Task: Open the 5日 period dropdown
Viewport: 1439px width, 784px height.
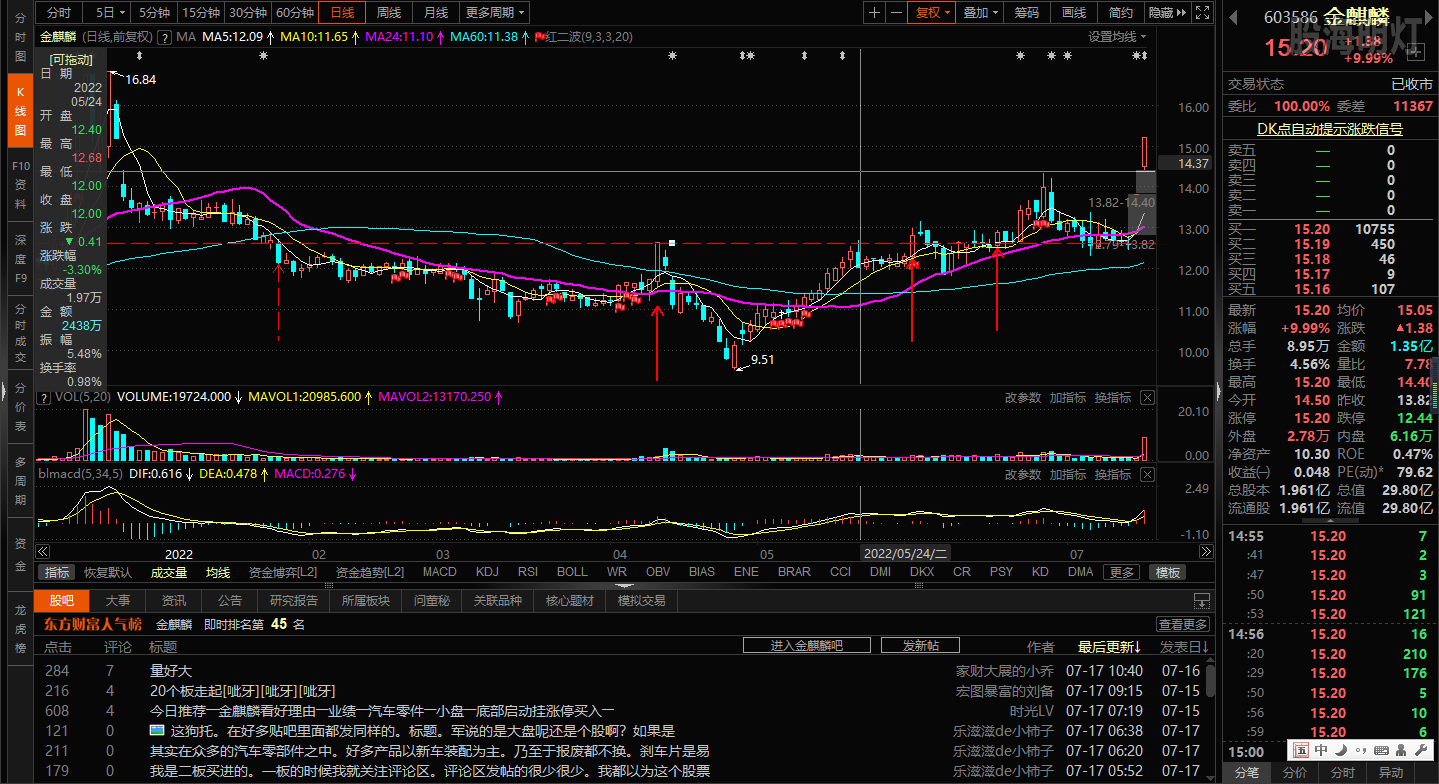Action: point(109,12)
